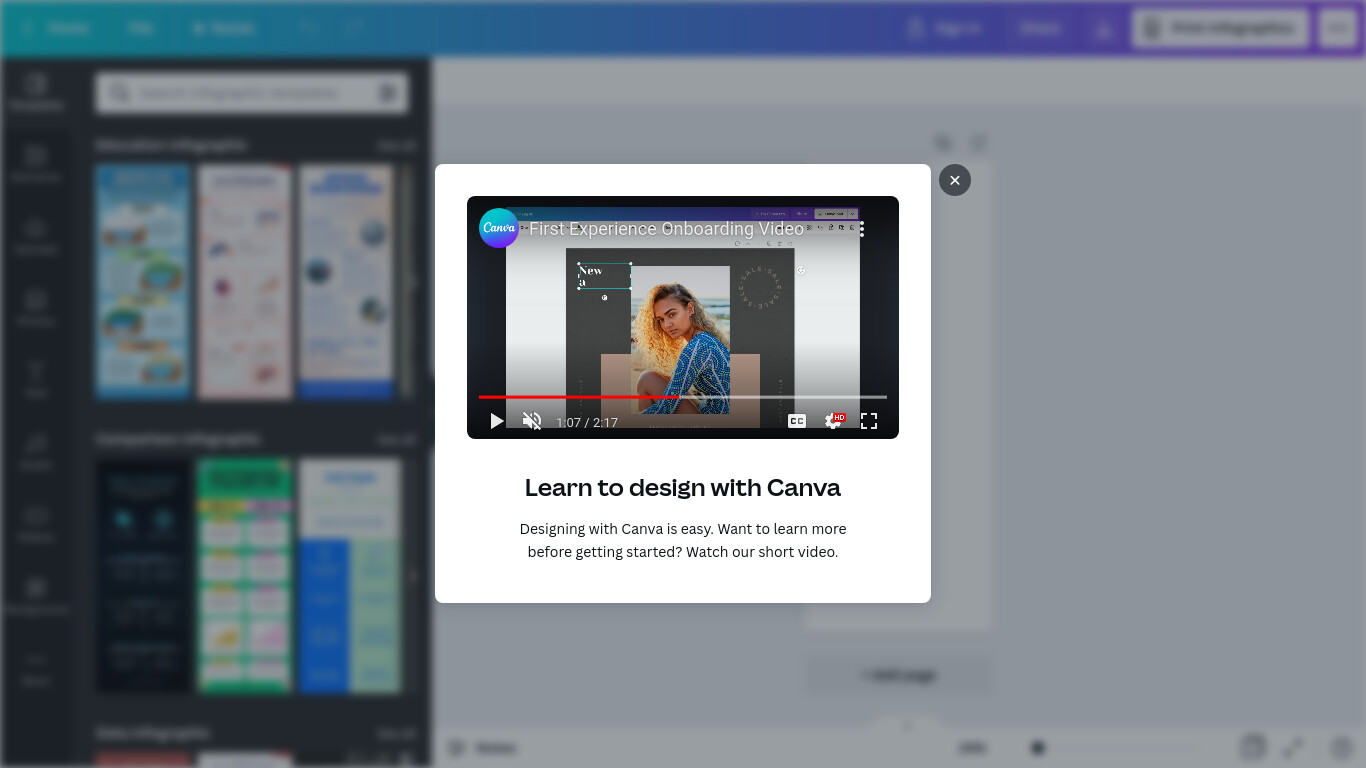This screenshot has width=1366, height=768.
Task: Click inside the search infographic templates field
Action: click(252, 93)
